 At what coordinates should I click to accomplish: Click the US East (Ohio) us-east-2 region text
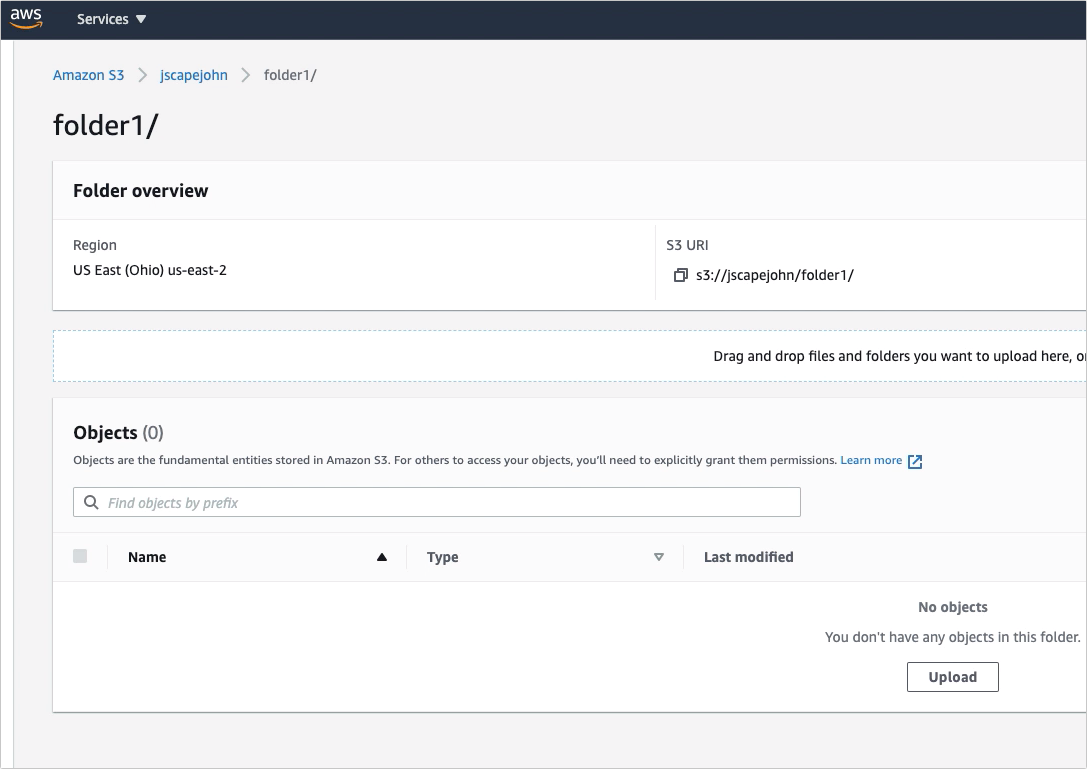pyautogui.click(x=150, y=270)
